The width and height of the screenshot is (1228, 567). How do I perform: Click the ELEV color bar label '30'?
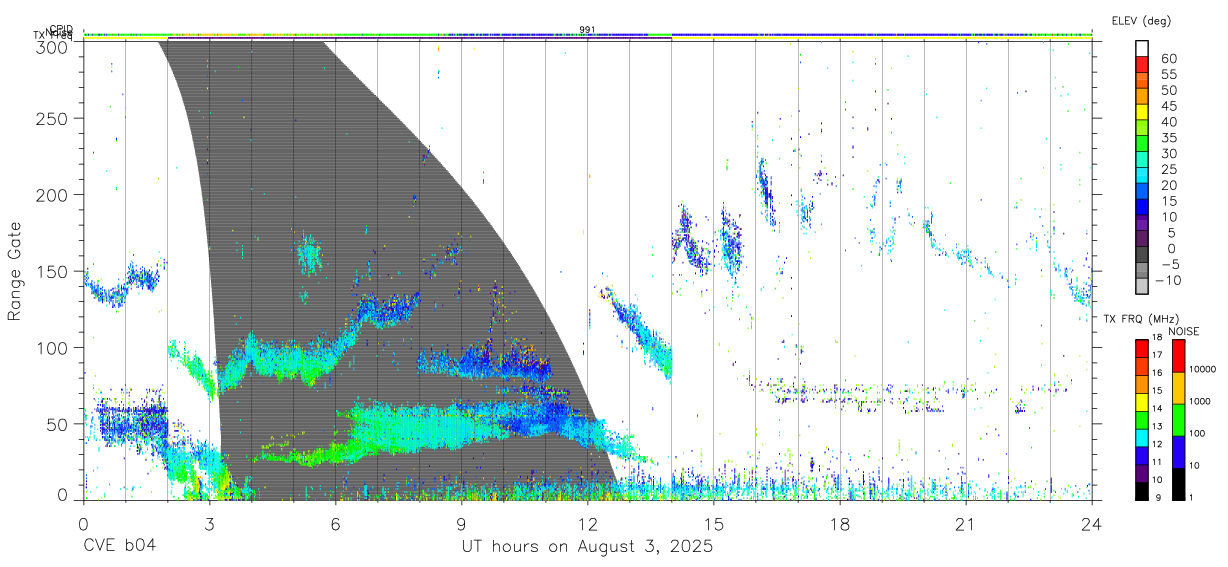point(1169,153)
